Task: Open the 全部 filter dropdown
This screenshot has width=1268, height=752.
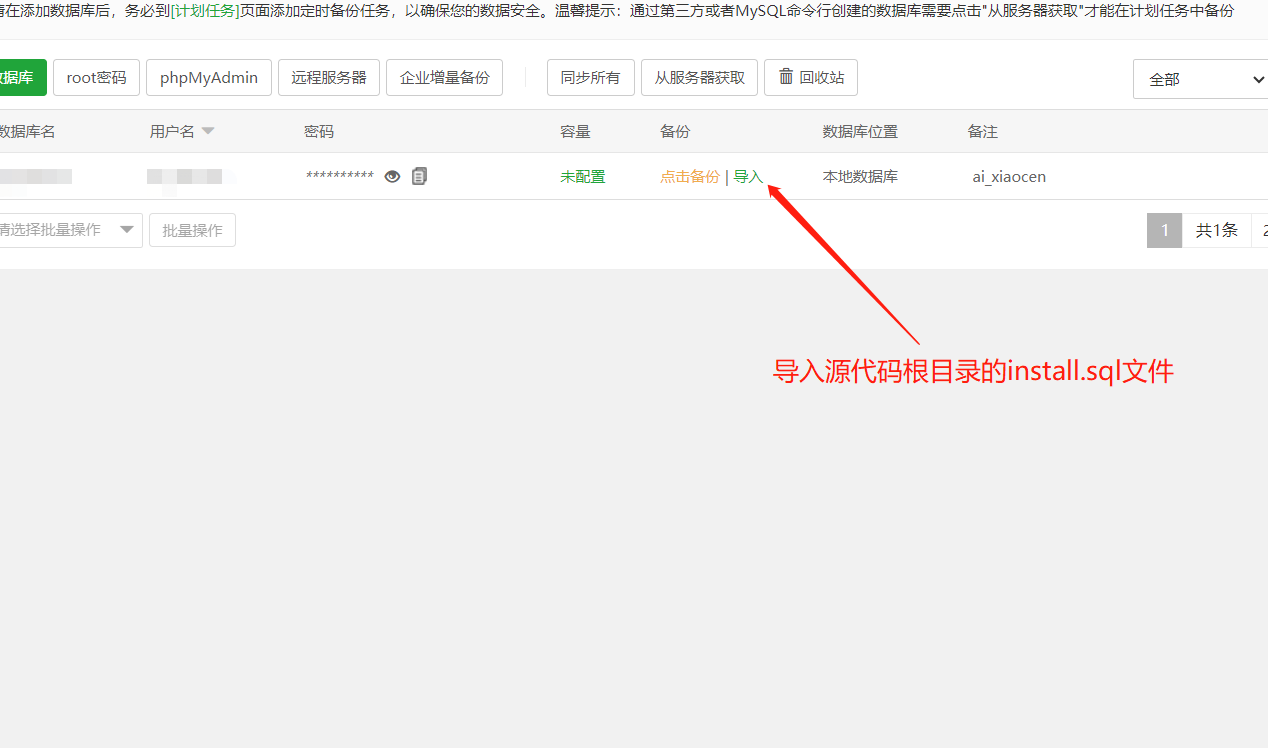Action: pos(1199,78)
